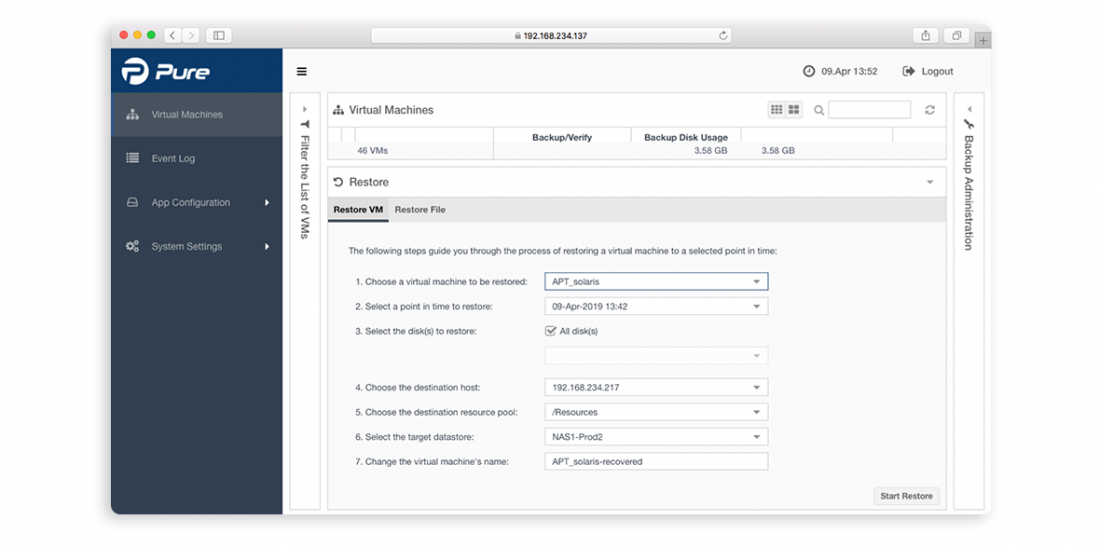This screenshot has height=547, width=1100.
Task: Click the address bar showing 192.168.234.137
Action: coord(551,35)
